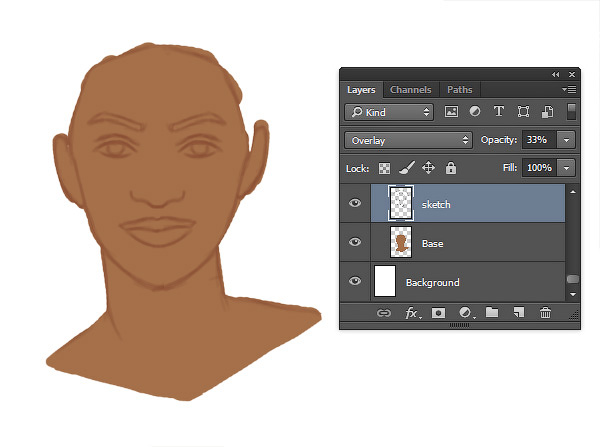Click the Add layer style fx button
The image size is (600, 447).
pyautogui.click(x=412, y=313)
